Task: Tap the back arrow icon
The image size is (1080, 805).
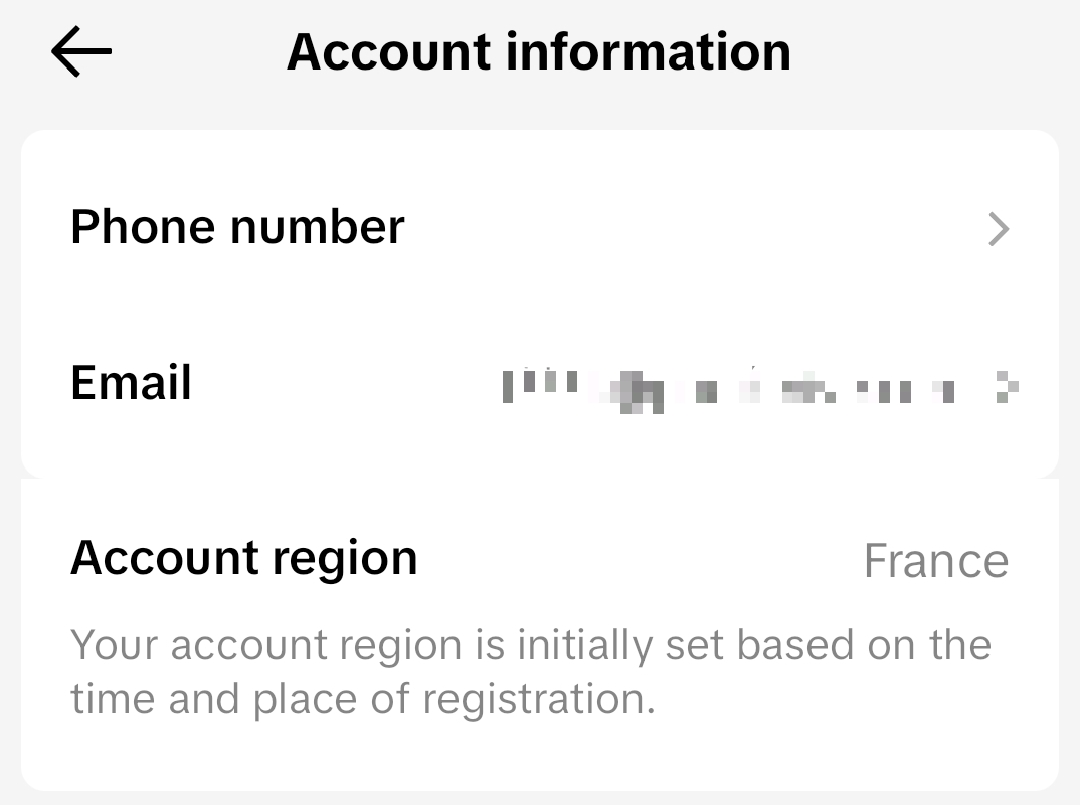Action: pos(81,52)
